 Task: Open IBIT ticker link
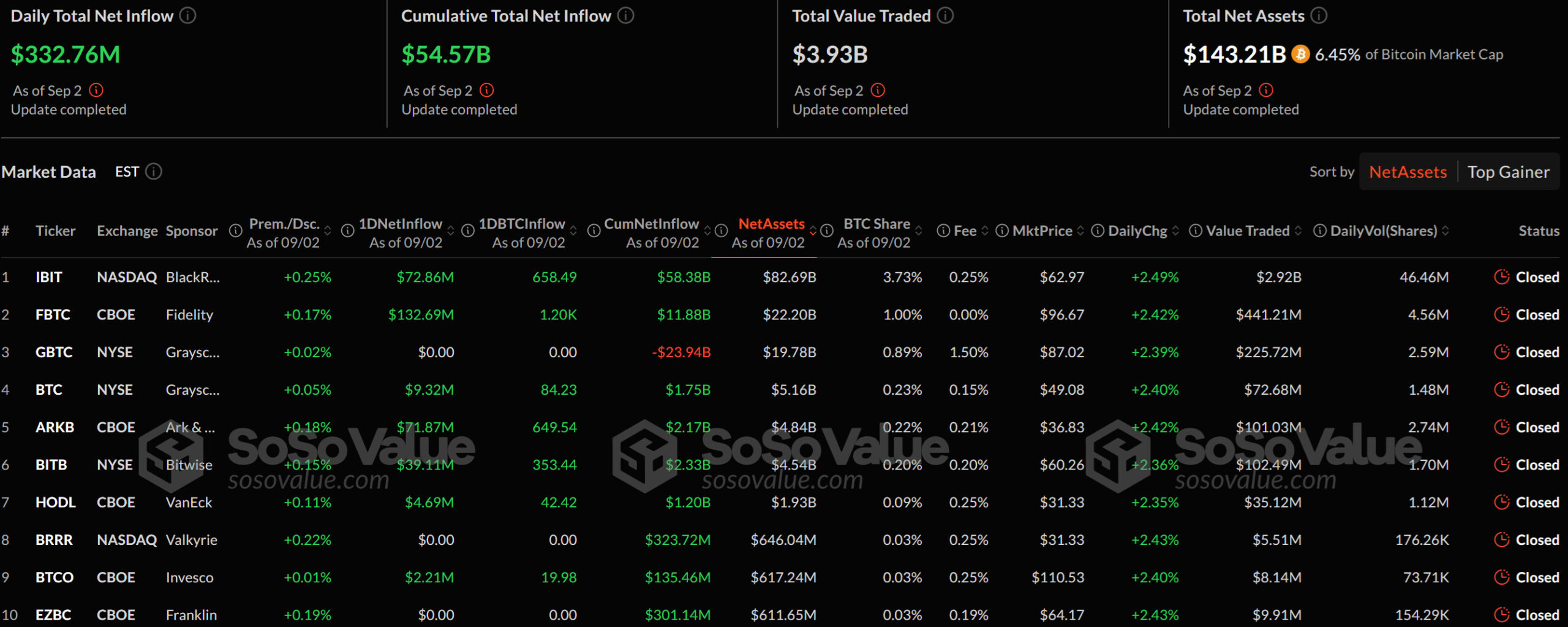pyautogui.click(x=49, y=277)
